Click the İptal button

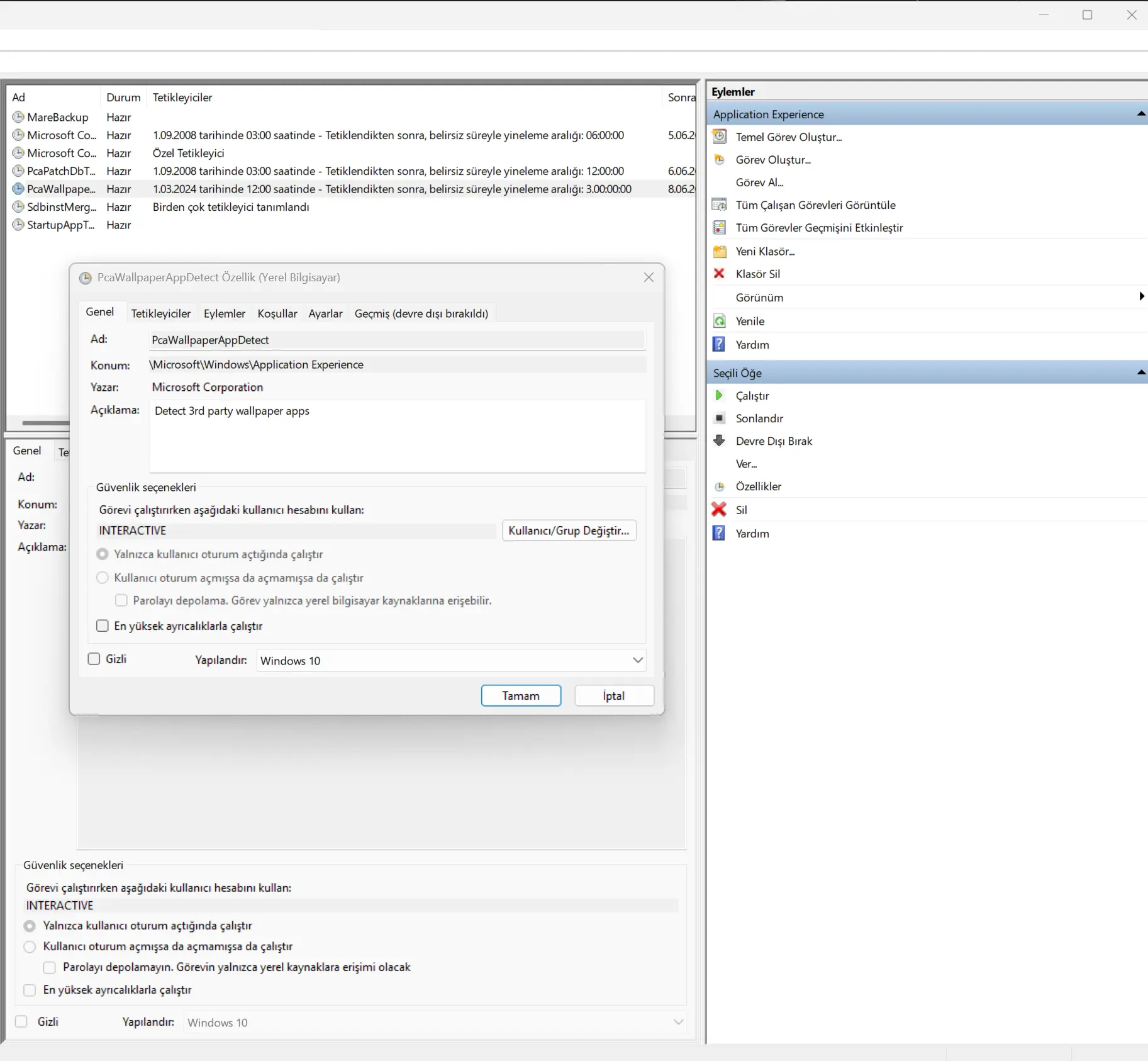coord(614,695)
